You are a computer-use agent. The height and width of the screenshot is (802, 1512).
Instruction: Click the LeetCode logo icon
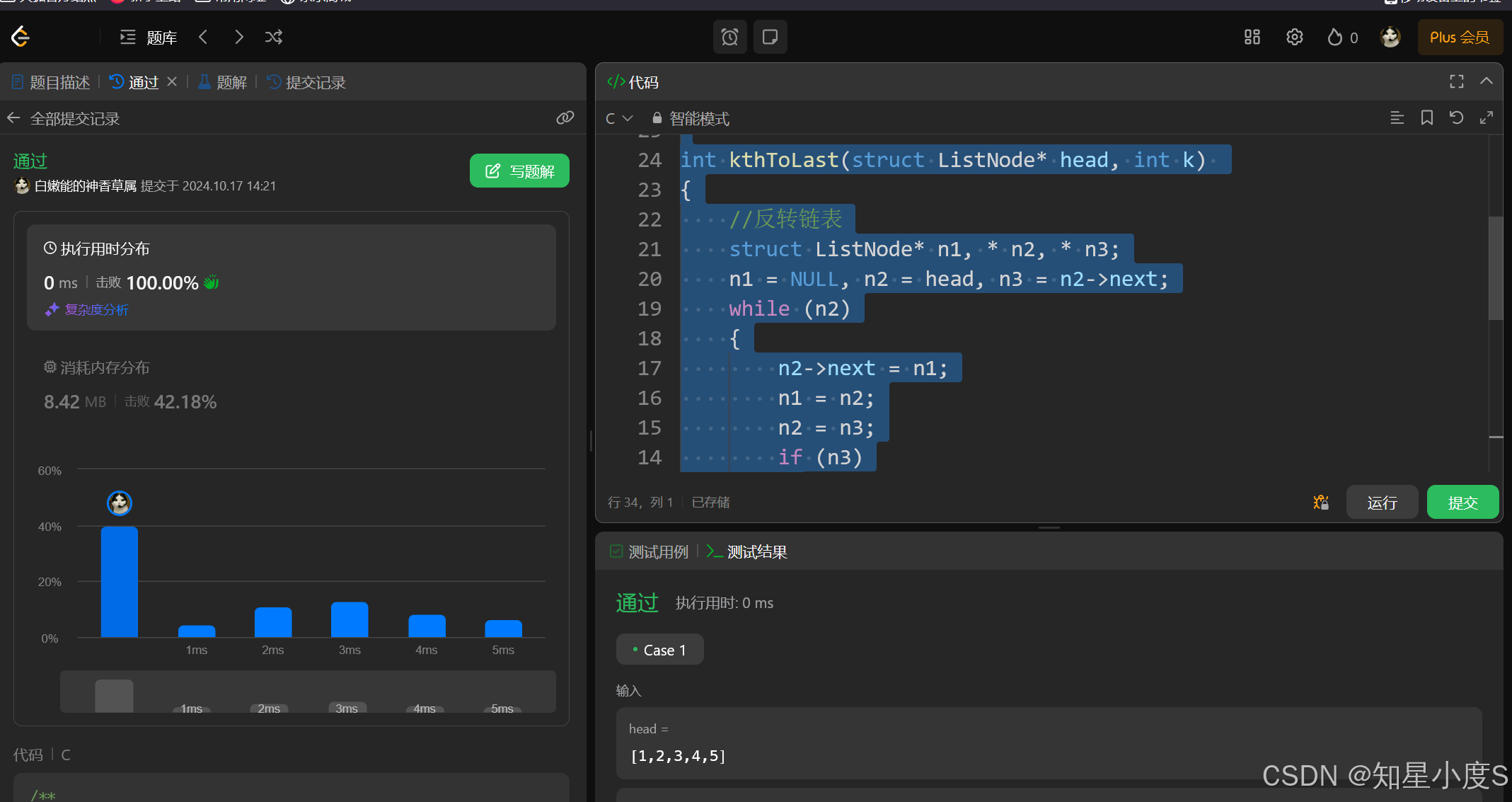[21, 37]
